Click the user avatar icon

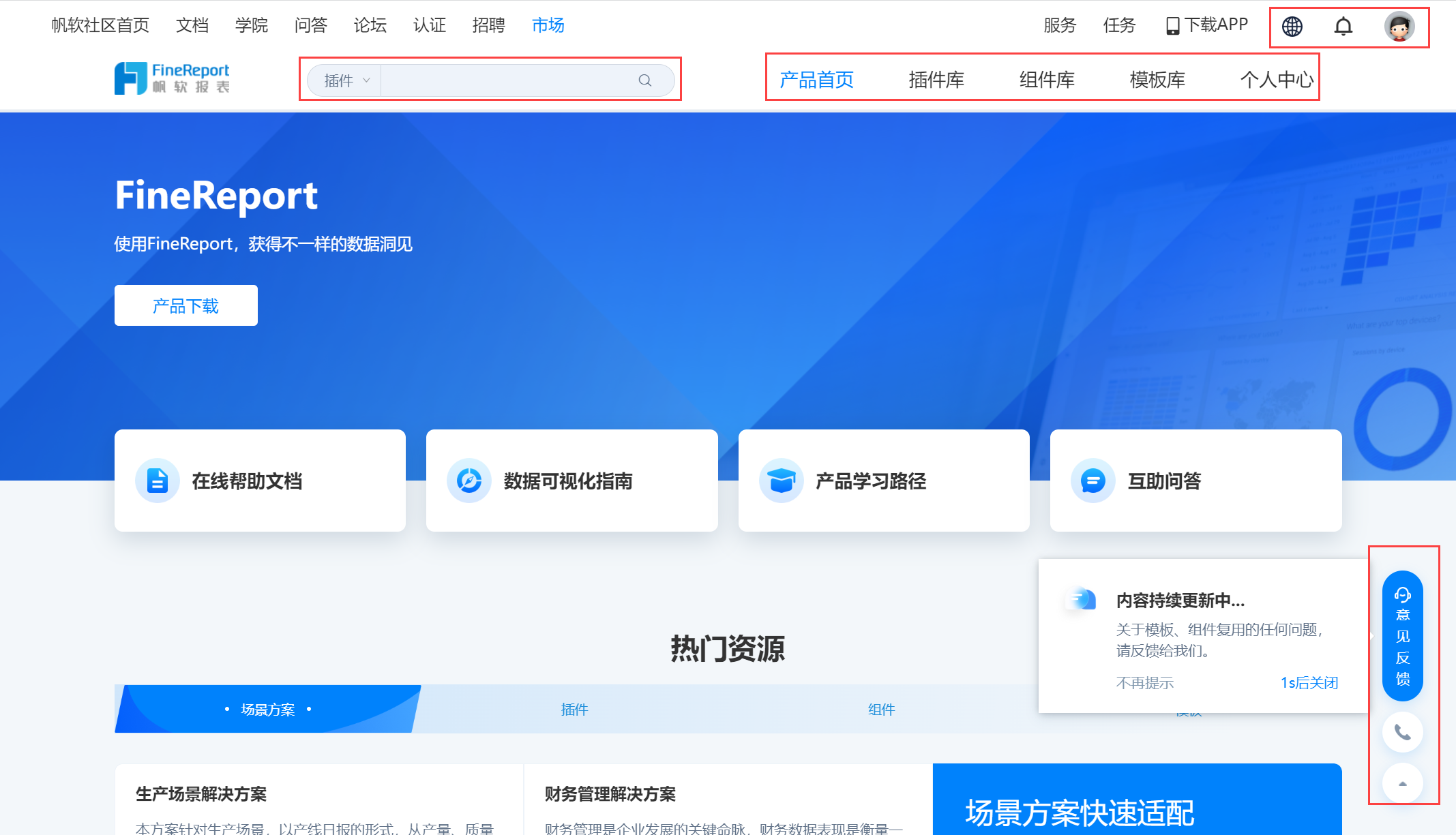coord(1399,27)
